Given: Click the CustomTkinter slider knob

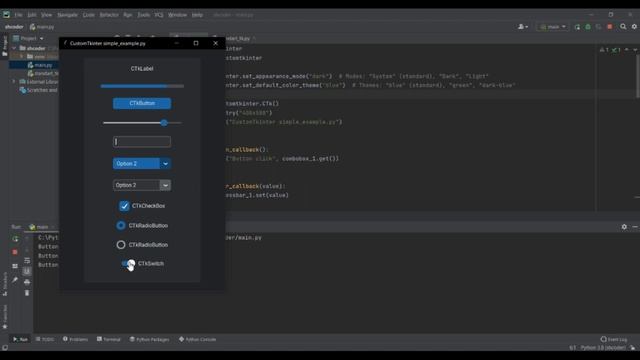Looking at the screenshot, I should tap(164, 122).
